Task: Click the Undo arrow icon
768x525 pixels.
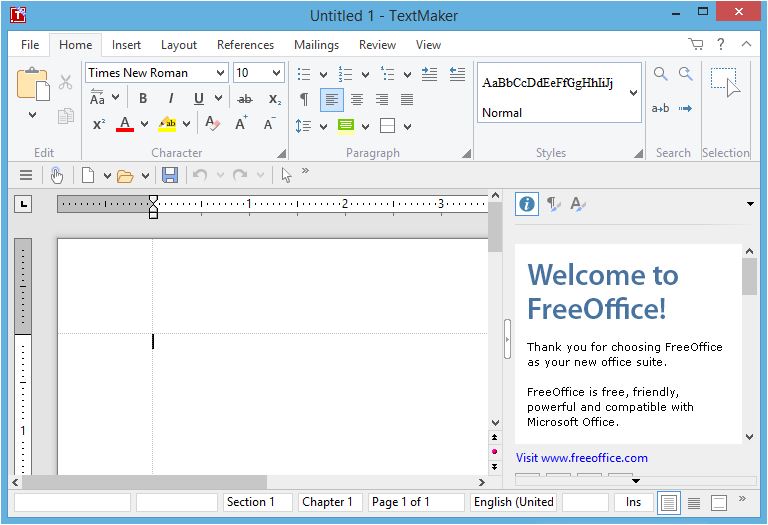Action: point(199,175)
